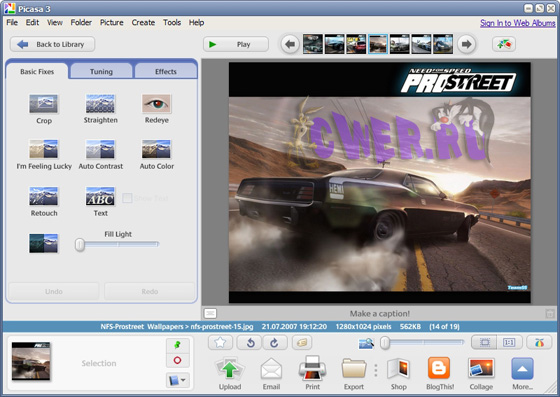Rotate the photo counter-clockwise

coord(250,343)
